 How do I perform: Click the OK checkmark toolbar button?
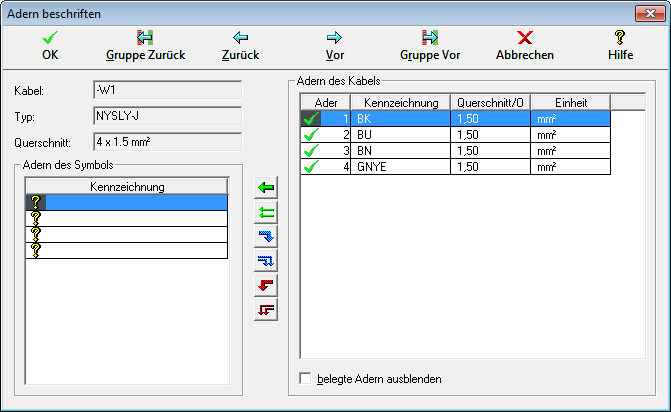tap(50, 46)
